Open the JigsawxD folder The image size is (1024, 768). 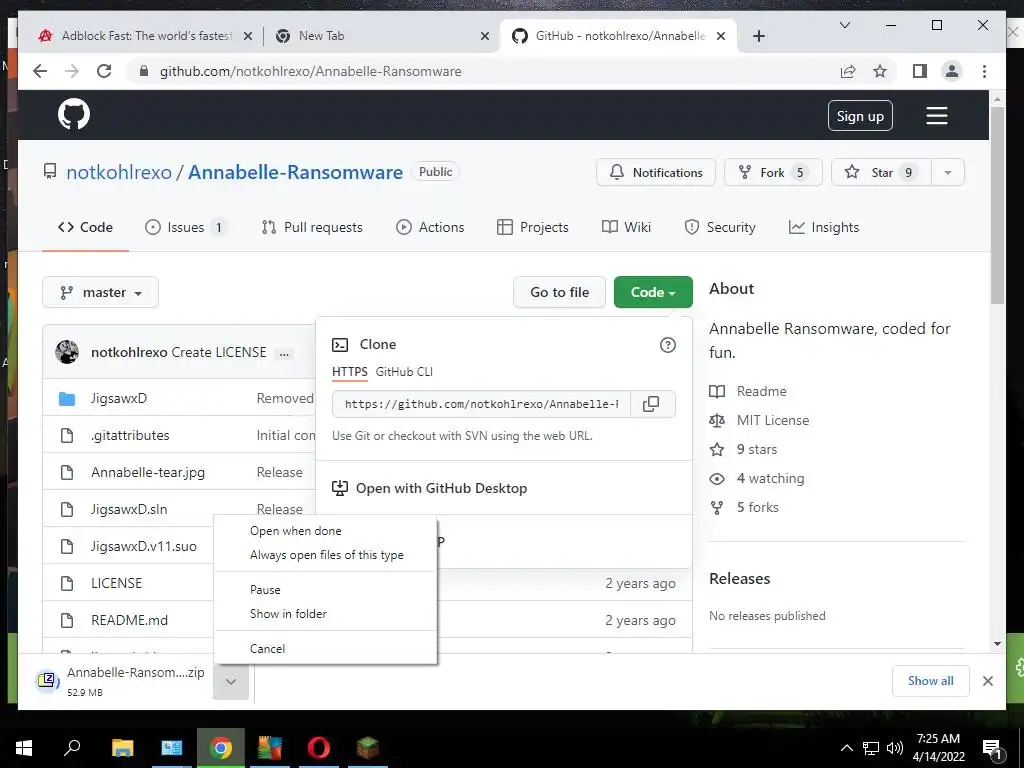[119, 398]
